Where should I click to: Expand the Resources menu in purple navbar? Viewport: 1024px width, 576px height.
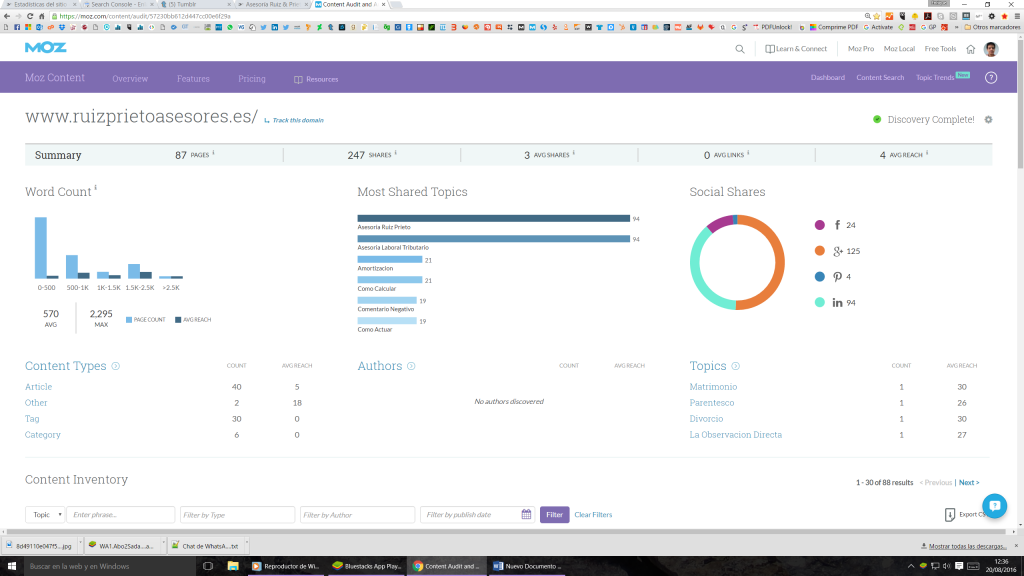(x=316, y=79)
